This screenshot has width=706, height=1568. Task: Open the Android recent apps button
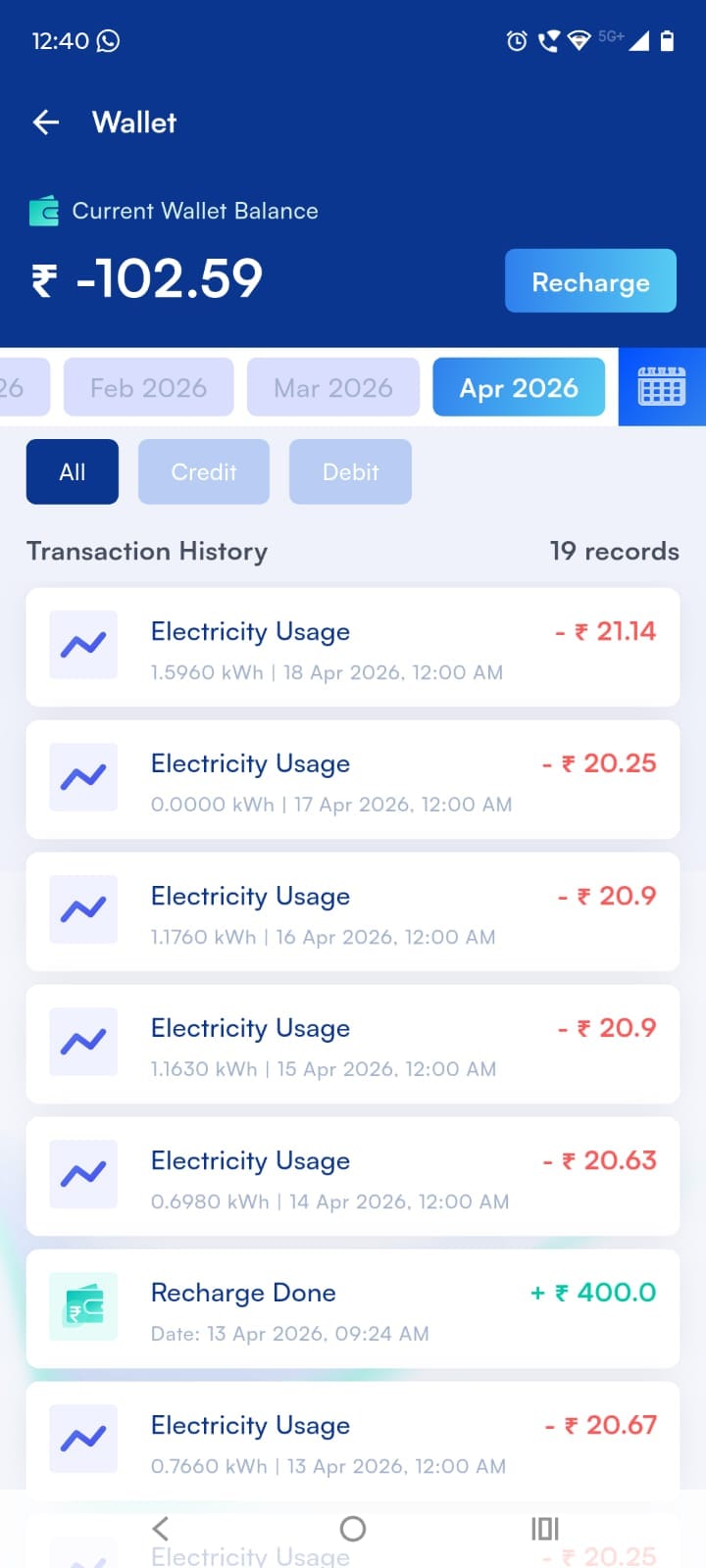[x=544, y=1529]
